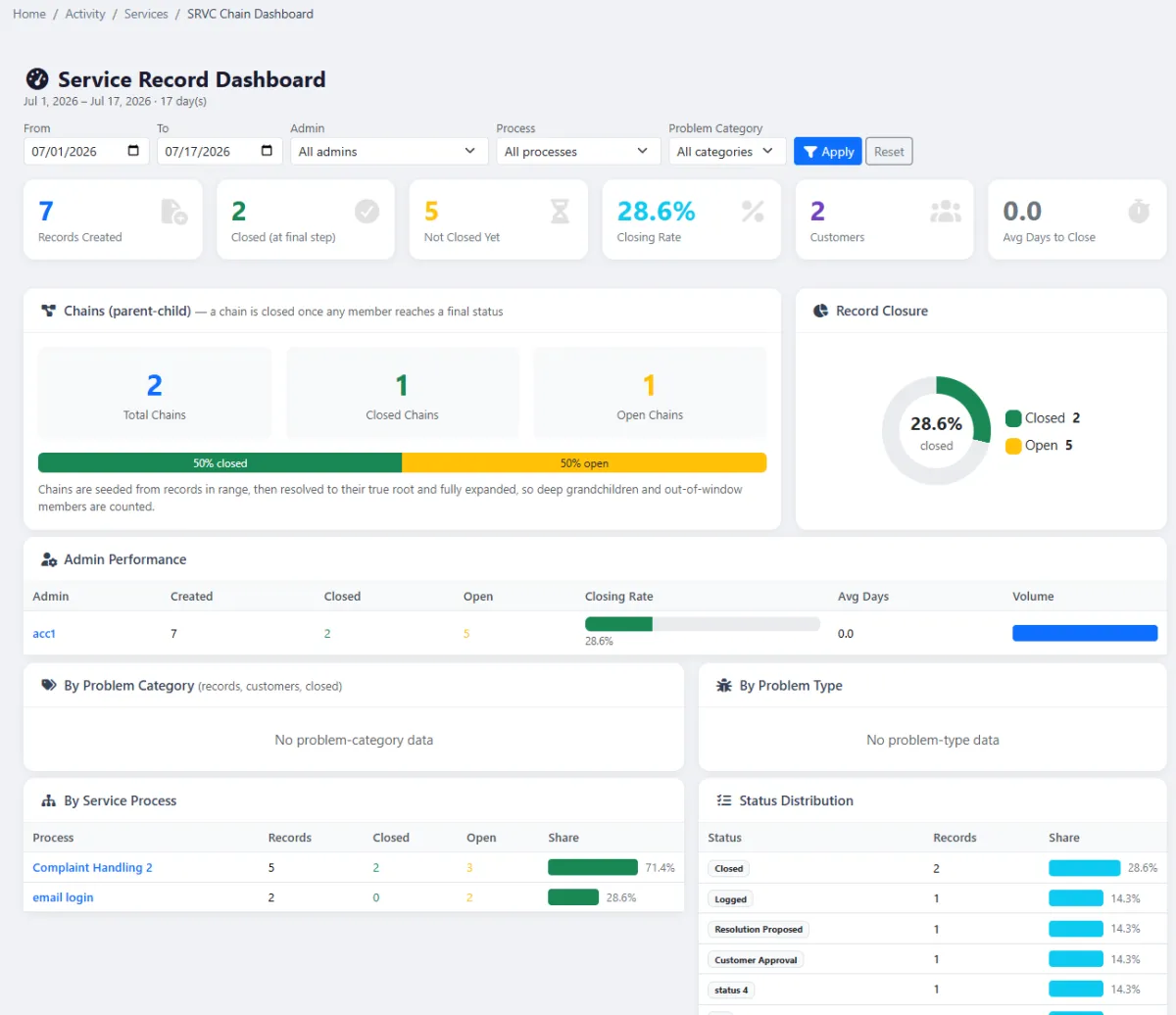Open the email login process link
1176x1015 pixels.
point(63,897)
